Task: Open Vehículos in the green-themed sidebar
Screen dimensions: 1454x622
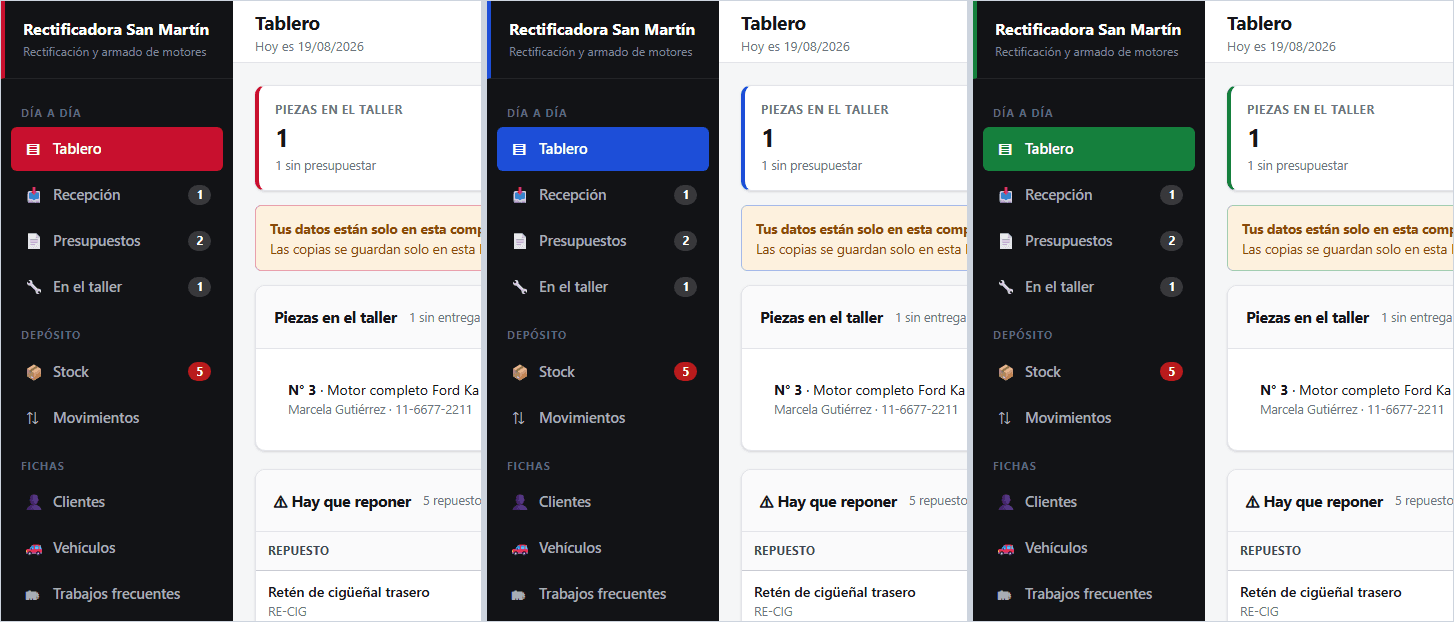Action: click(x=1089, y=548)
